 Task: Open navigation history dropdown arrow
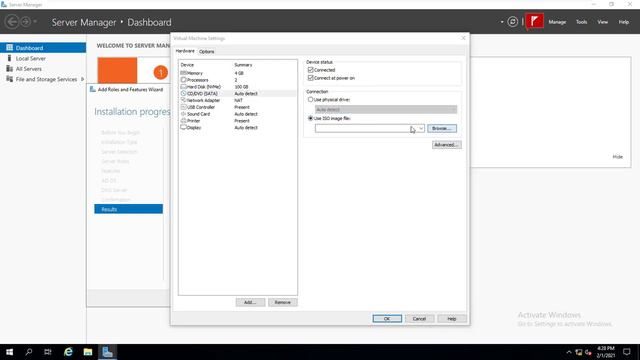(x=35, y=21)
